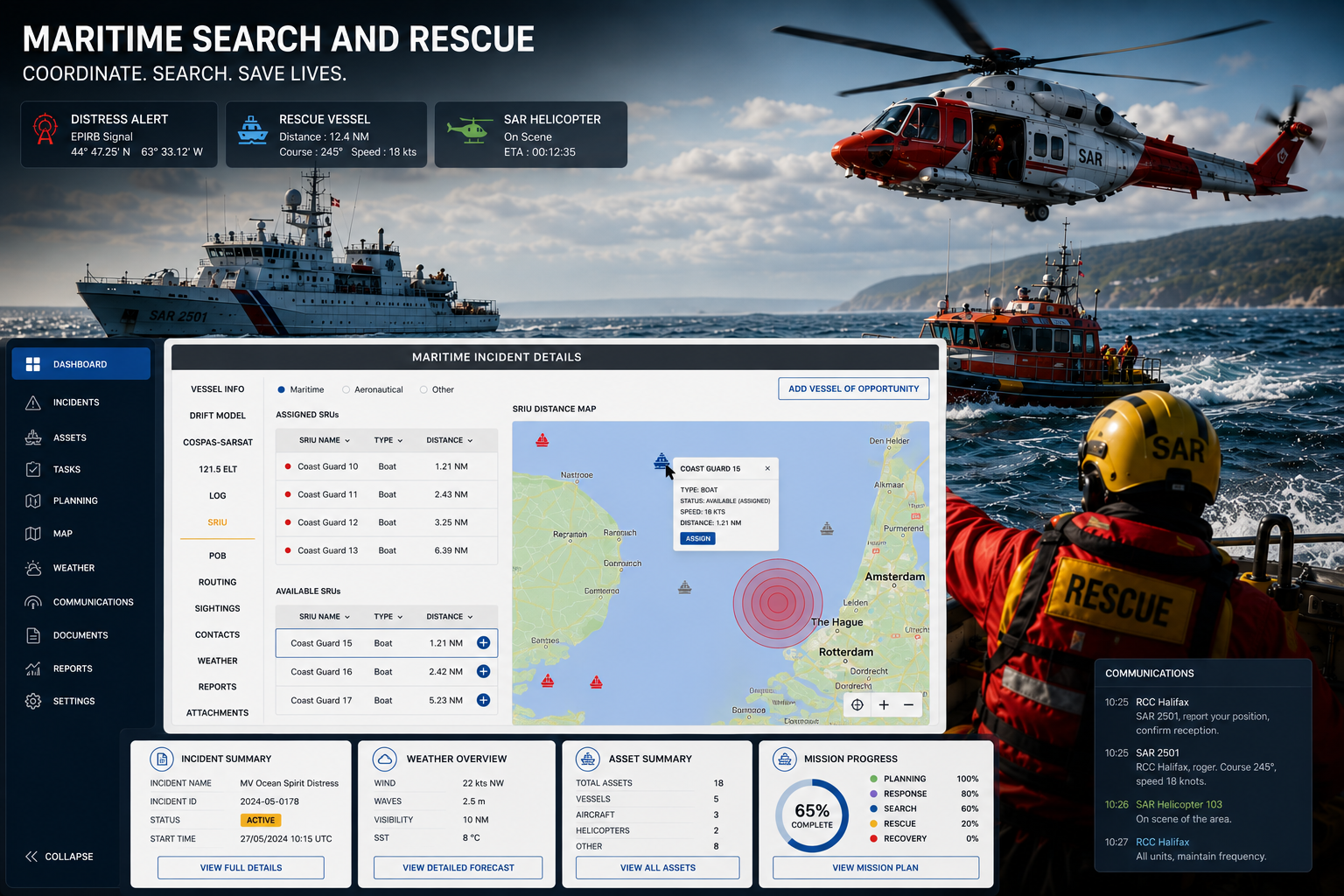
Task: Click the Incidents warning triangle icon
Action: pyautogui.click(x=33, y=402)
